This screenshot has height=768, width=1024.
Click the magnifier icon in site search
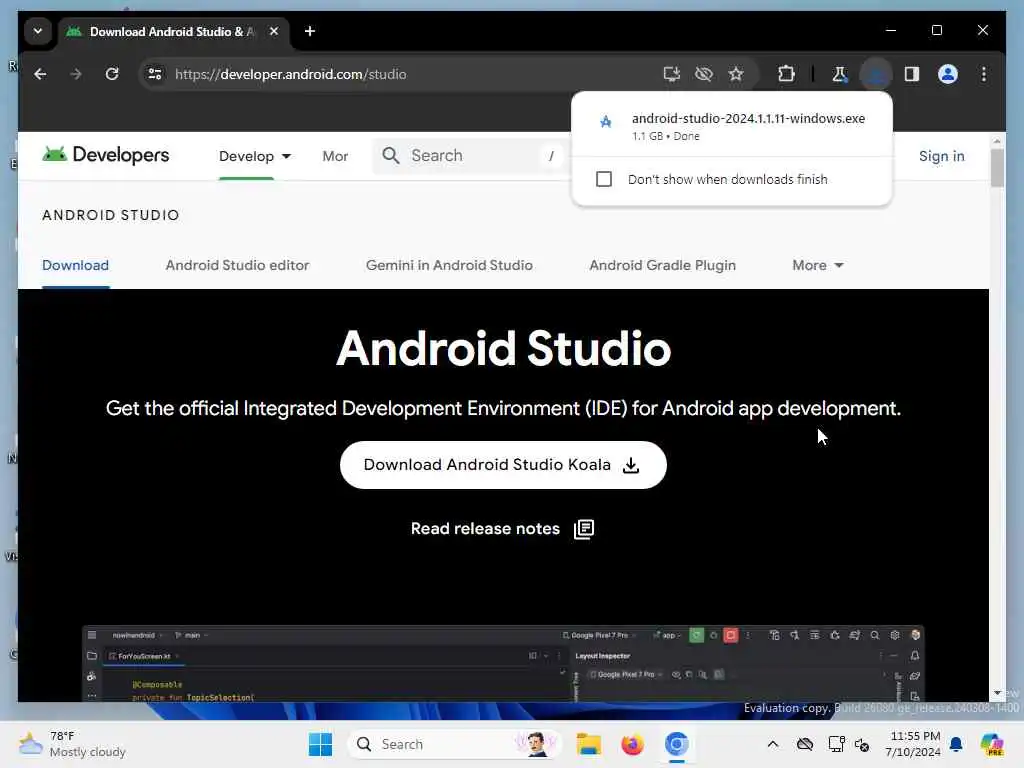391,155
